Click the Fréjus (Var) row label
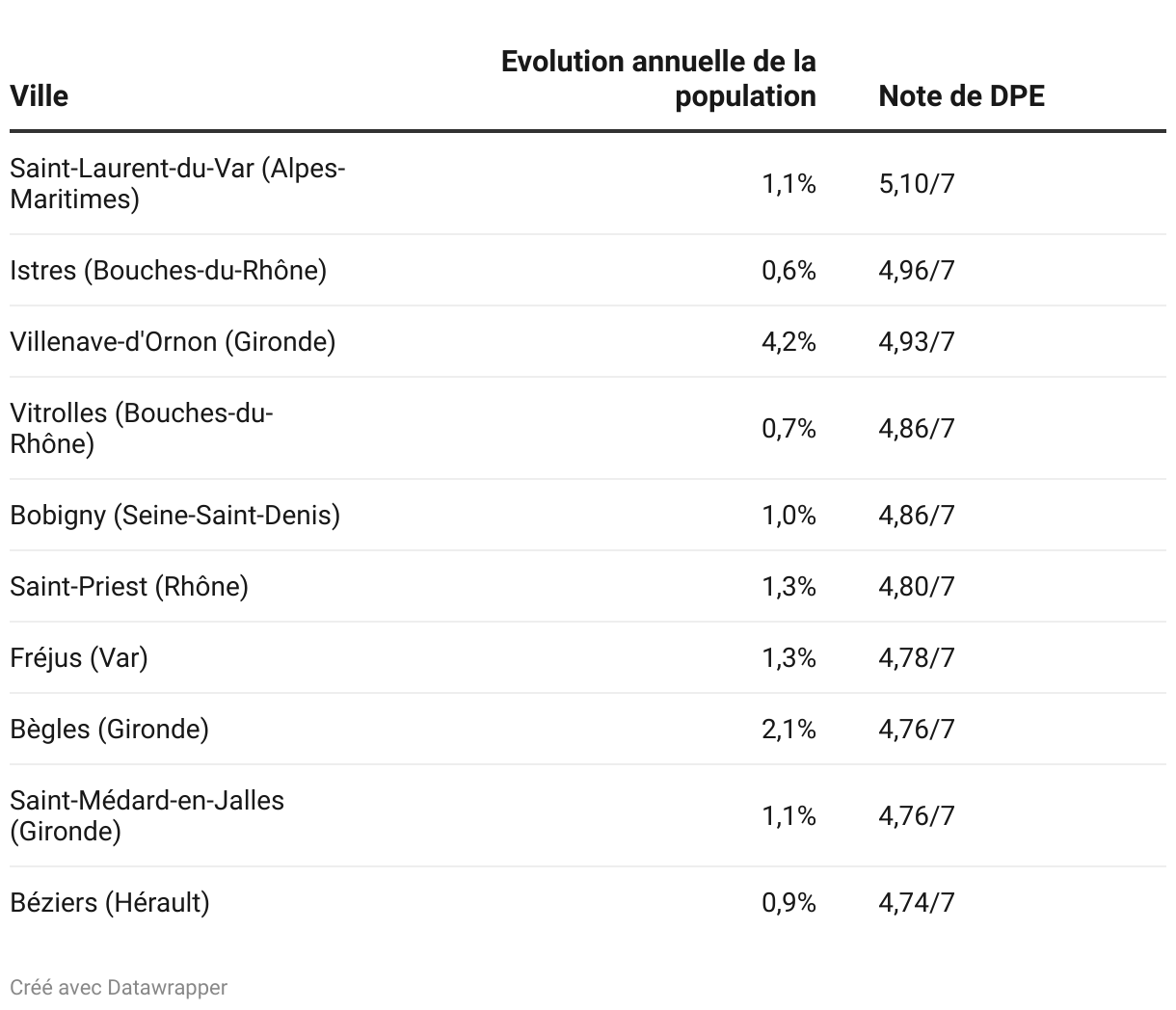The width and height of the screenshot is (1176, 1010). (x=79, y=657)
